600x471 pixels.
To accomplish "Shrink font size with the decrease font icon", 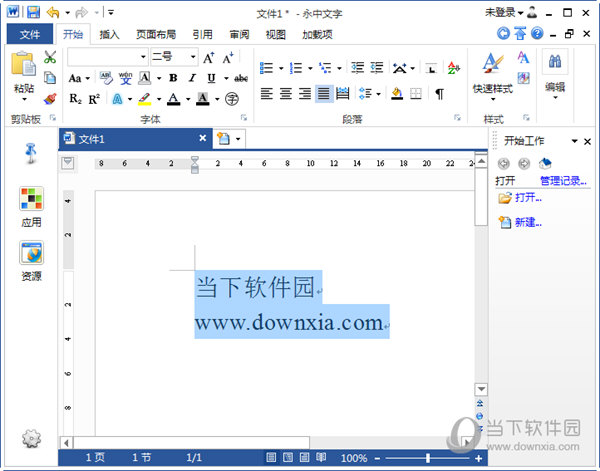I will pos(228,58).
